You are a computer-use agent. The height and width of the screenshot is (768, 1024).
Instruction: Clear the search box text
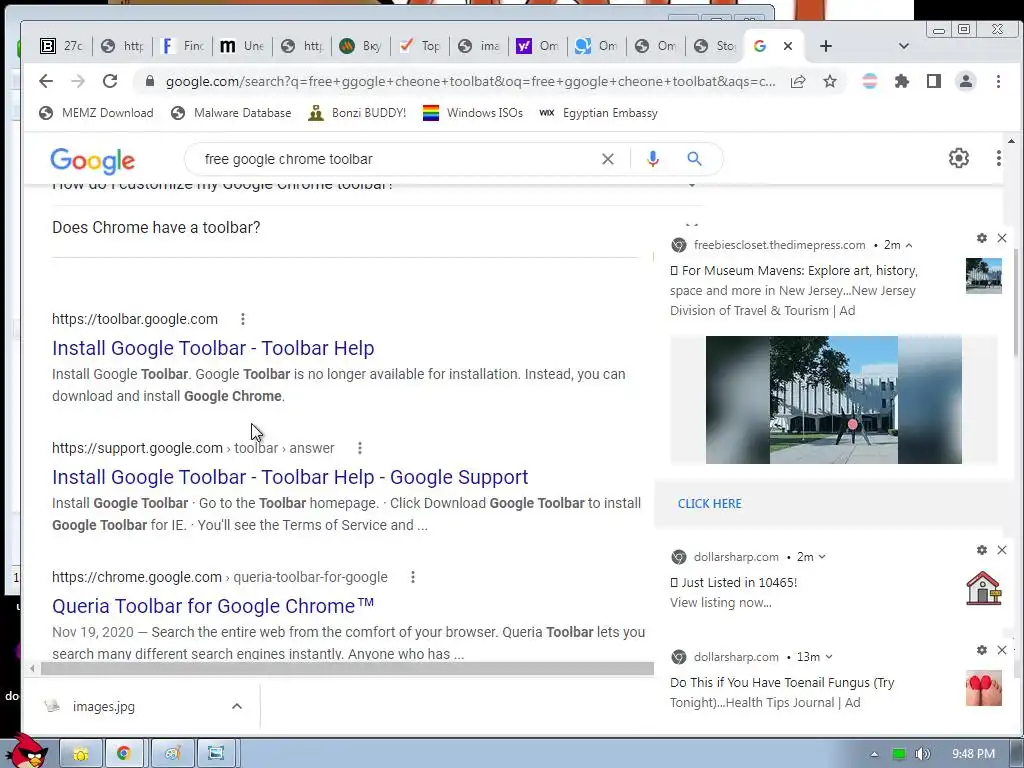point(607,159)
